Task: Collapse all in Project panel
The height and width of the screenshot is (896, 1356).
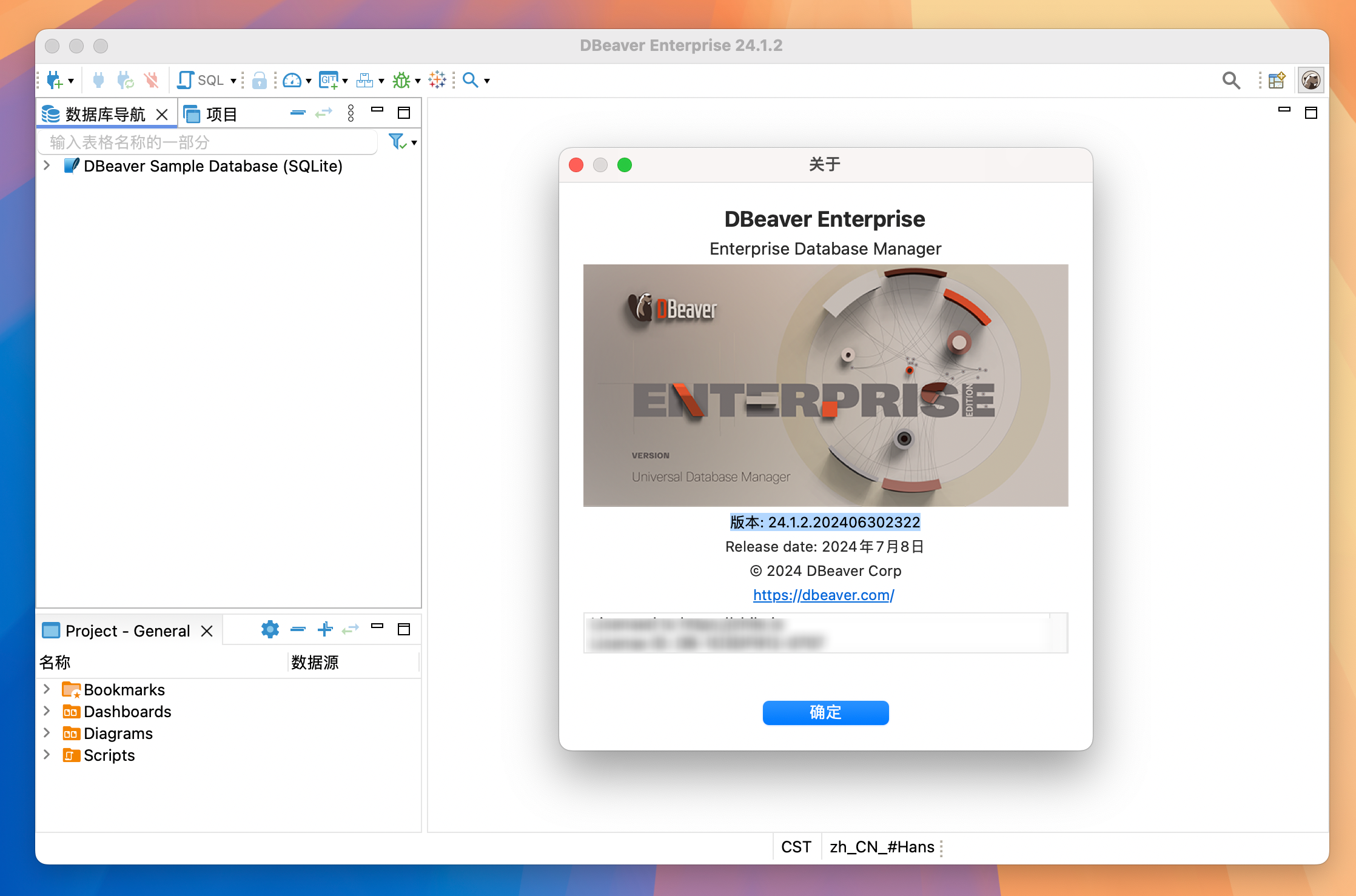Action: pyautogui.click(x=298, y=629)
